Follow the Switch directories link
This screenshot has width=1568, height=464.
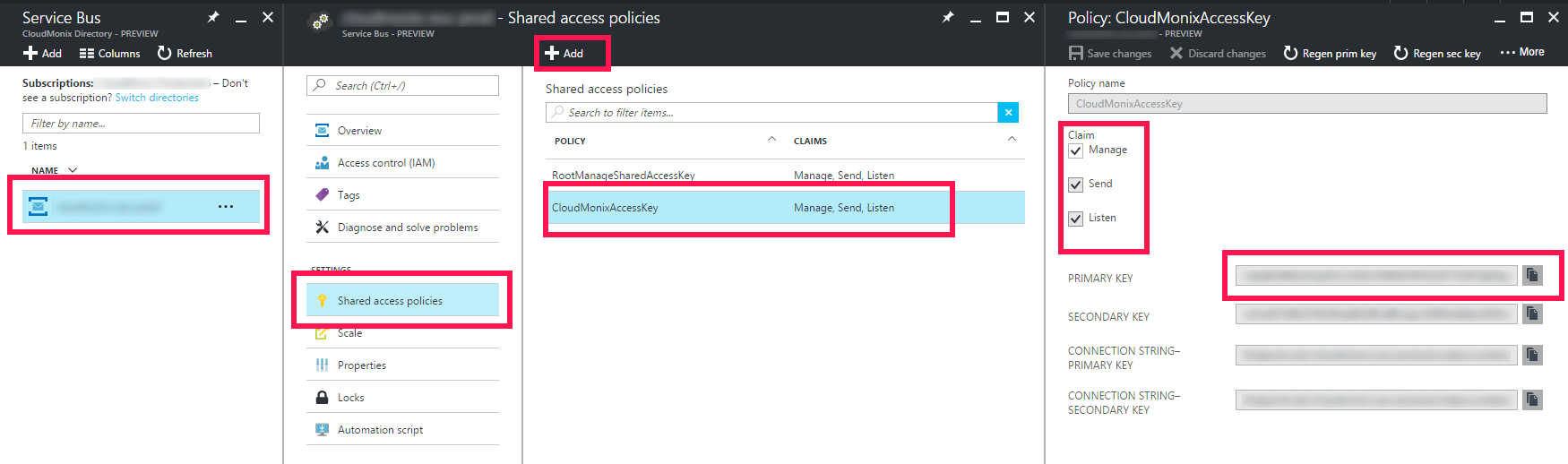coord(157,98)
